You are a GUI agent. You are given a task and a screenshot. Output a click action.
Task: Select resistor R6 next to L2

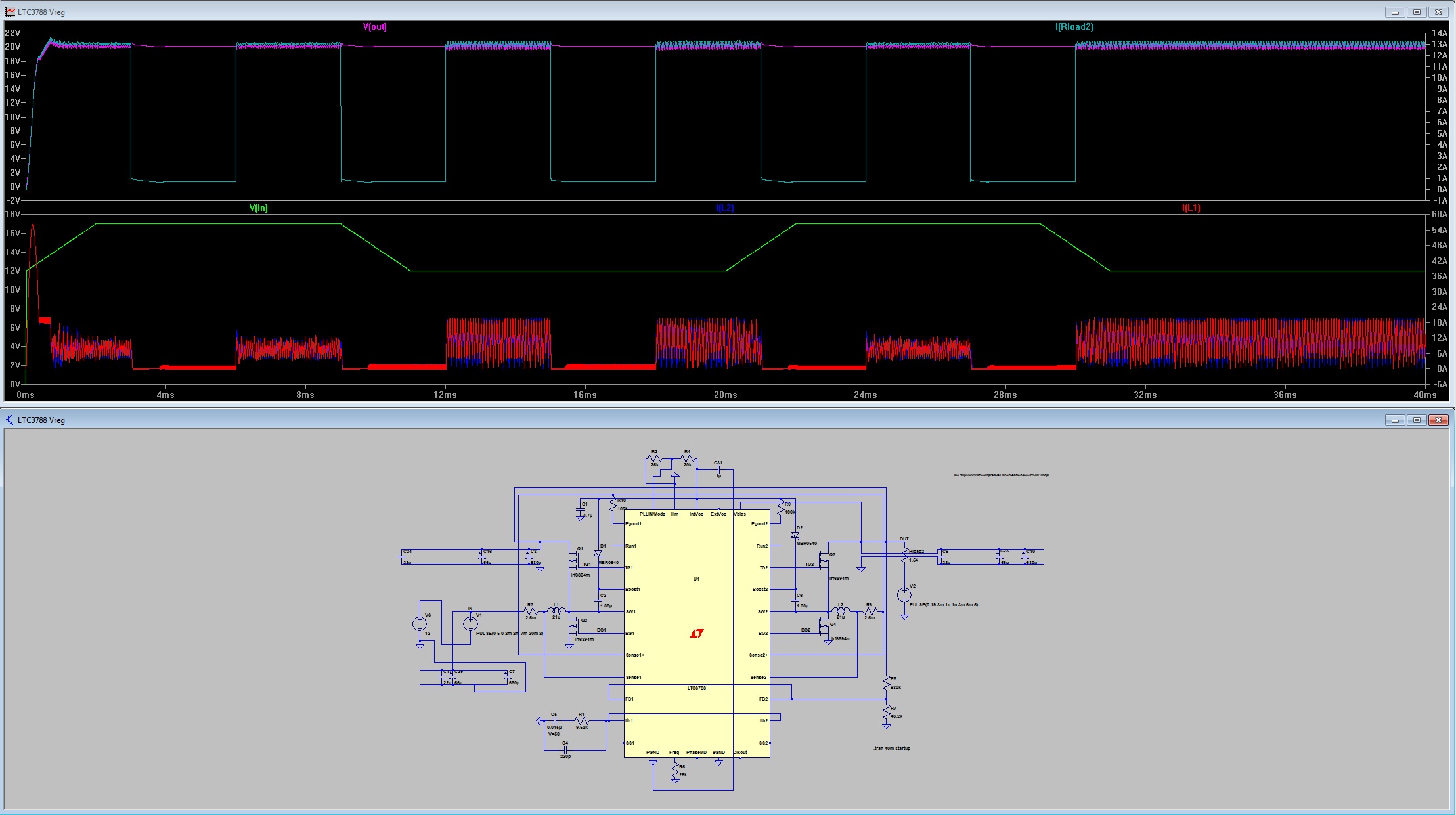(870, 611)
